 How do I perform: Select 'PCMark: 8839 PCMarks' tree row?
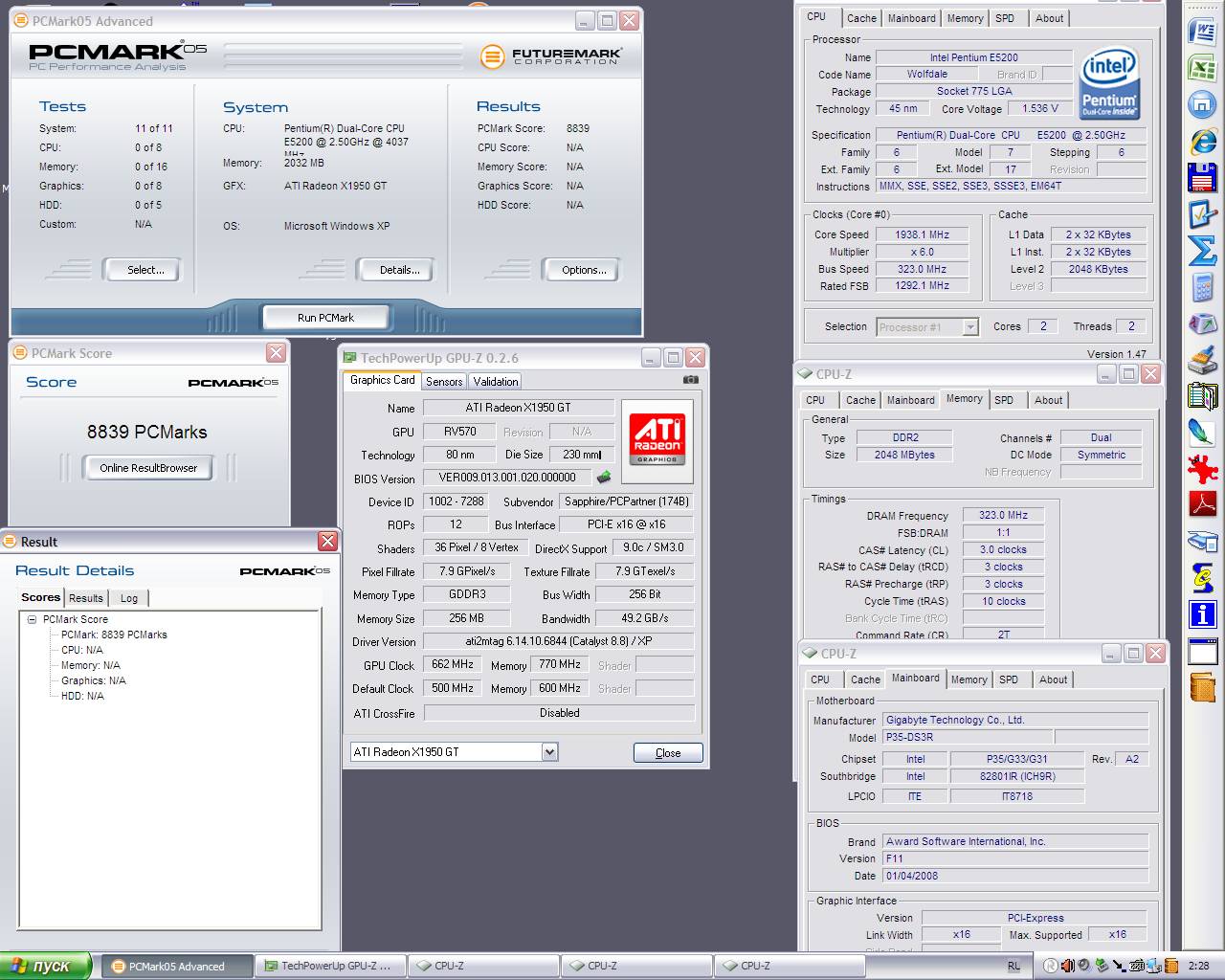(114, 635)
